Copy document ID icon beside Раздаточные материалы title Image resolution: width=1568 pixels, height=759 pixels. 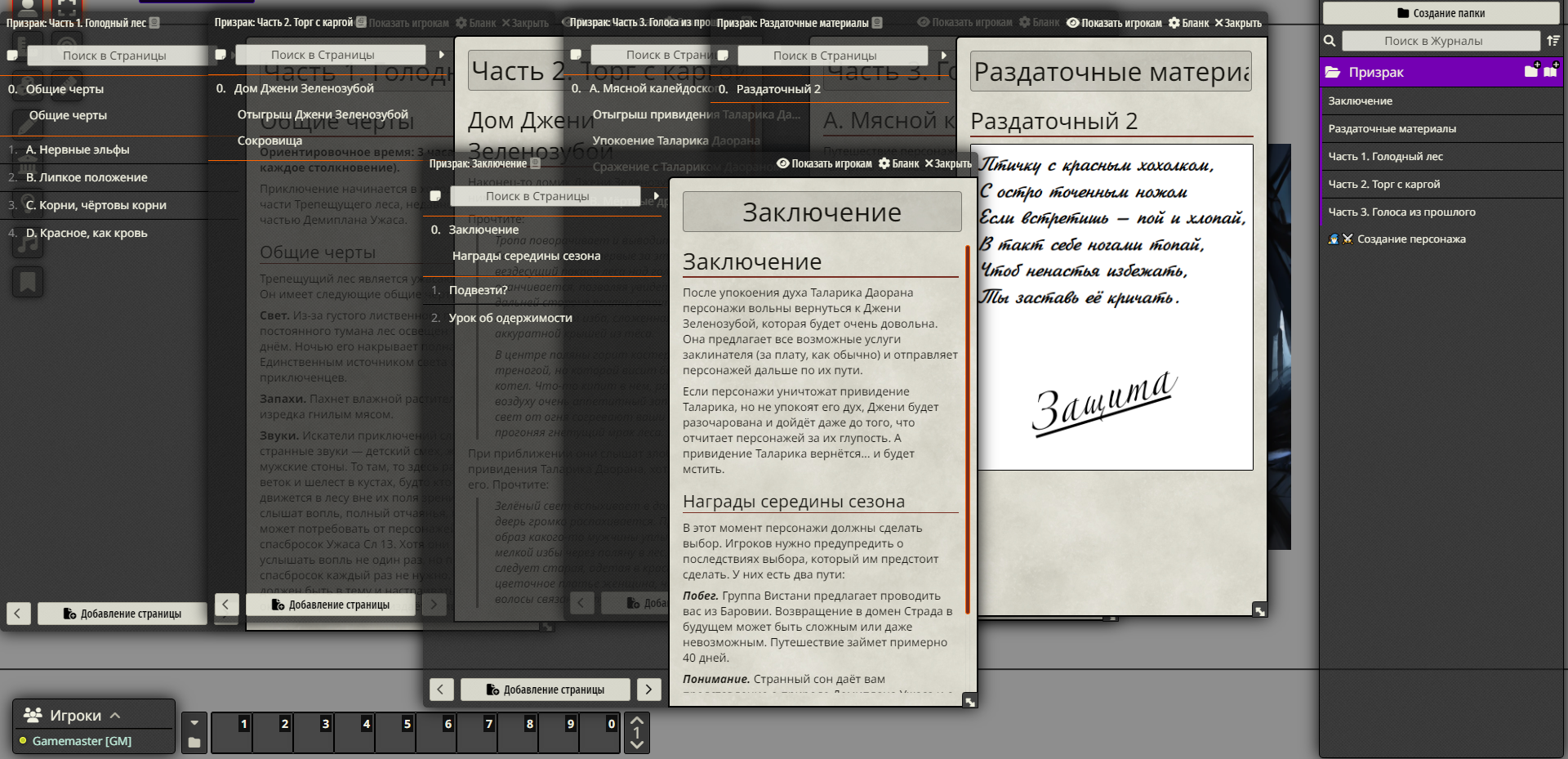(877, 23)
